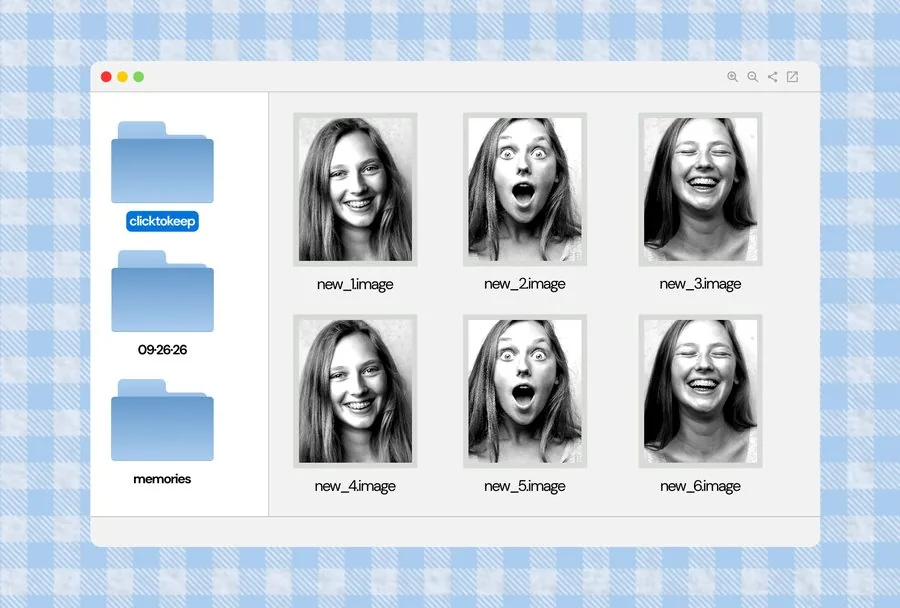Click the new_2.image file name
This screenshot has height=608, width=900.
pyautogui.click(x=525, y=284)
